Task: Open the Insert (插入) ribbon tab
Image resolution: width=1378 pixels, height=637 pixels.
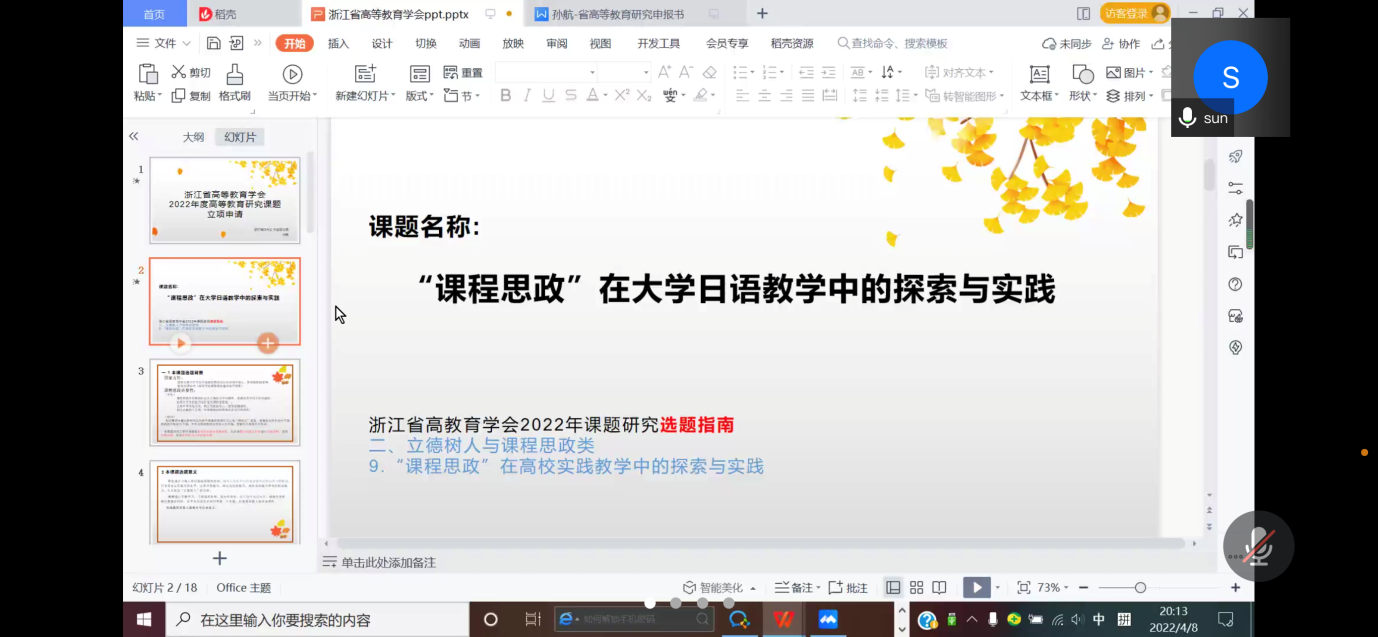Action: pyautogui.click(x=338, y=43)
